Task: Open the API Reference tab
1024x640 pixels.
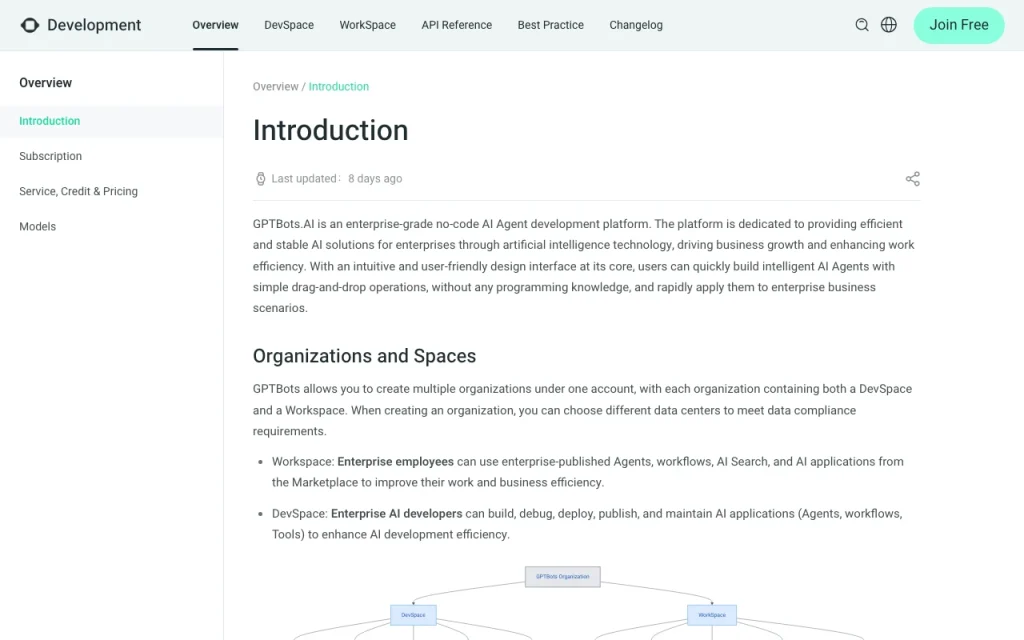Action: [x=456, y=25]
